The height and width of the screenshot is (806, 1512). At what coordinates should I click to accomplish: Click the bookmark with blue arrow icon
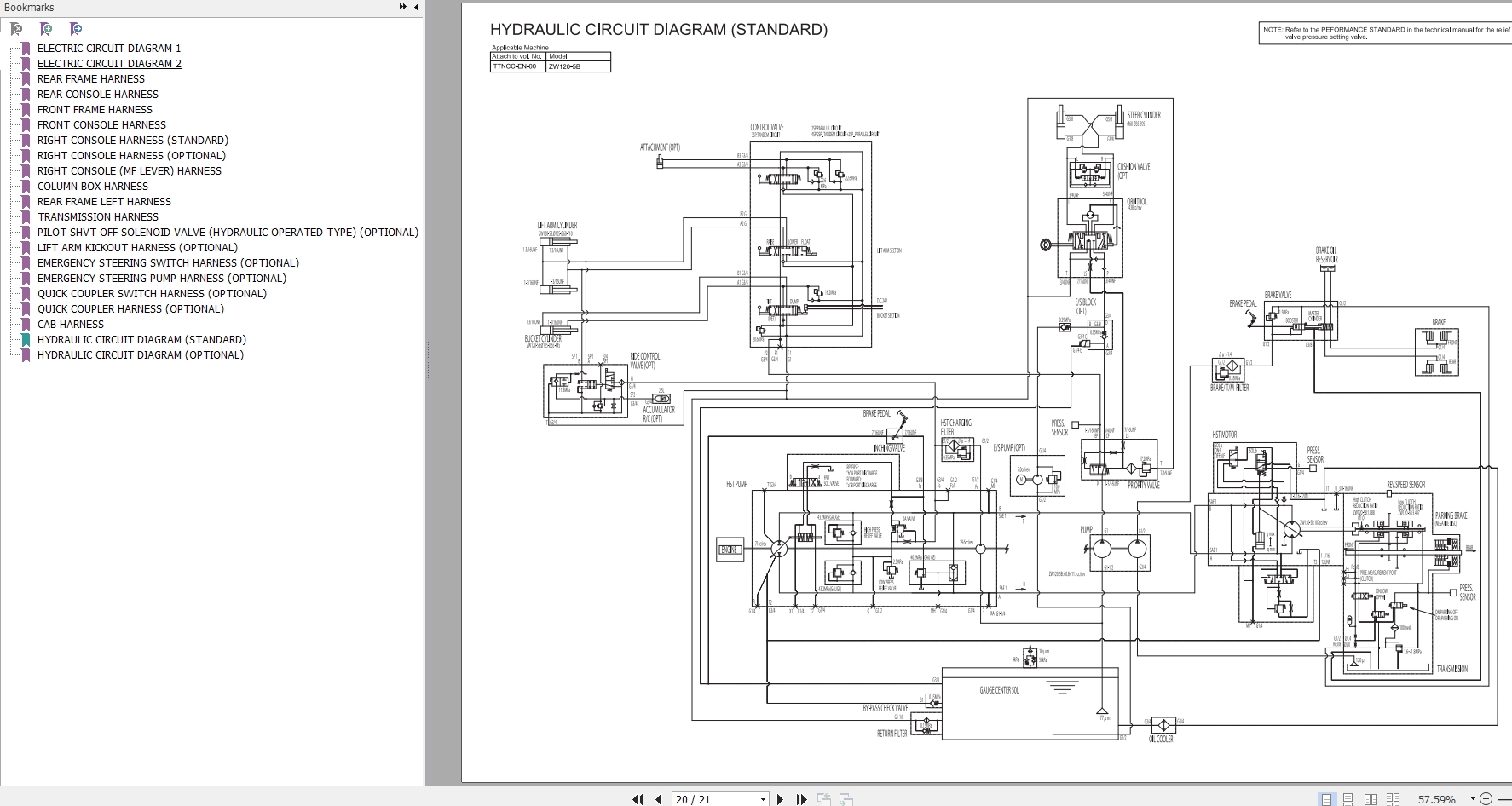pyautogui.click(x=76, y=29)
